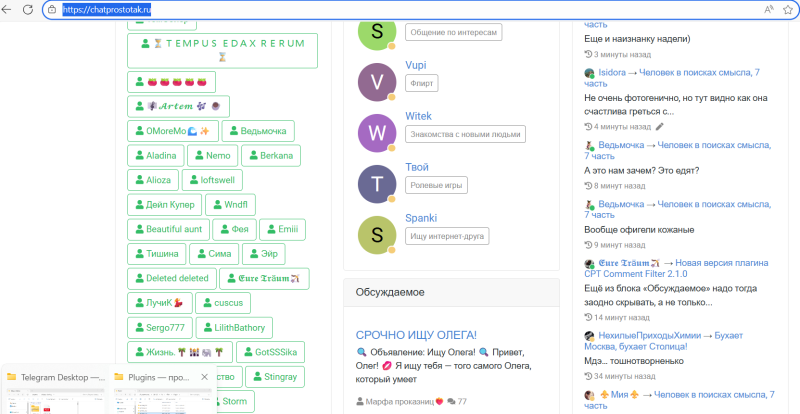Open the СРОЧНО ИЩУ ОЛЕГА! post
800x414 pixels.
pyautogui.click(x=416, y=334)
